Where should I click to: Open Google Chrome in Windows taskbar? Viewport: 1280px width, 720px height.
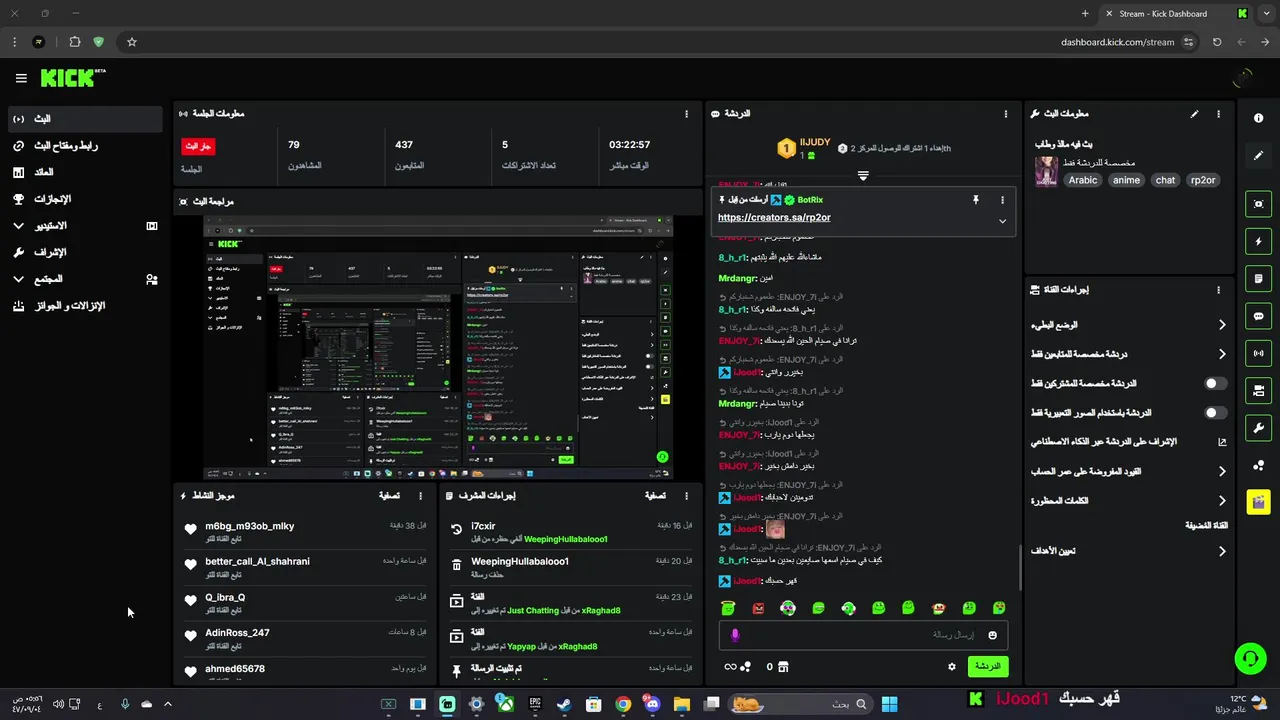[623, 704]
